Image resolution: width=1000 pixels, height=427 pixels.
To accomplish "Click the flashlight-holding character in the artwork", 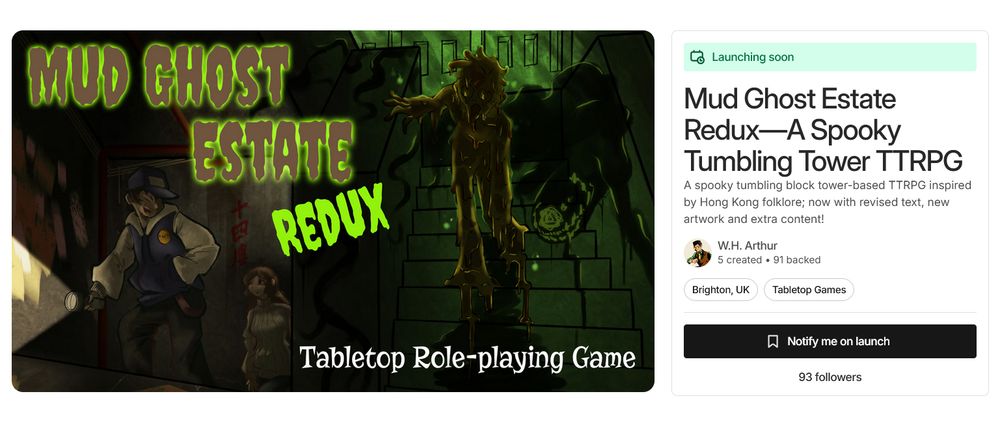I will pyautogui.click(x=150, y=268).
